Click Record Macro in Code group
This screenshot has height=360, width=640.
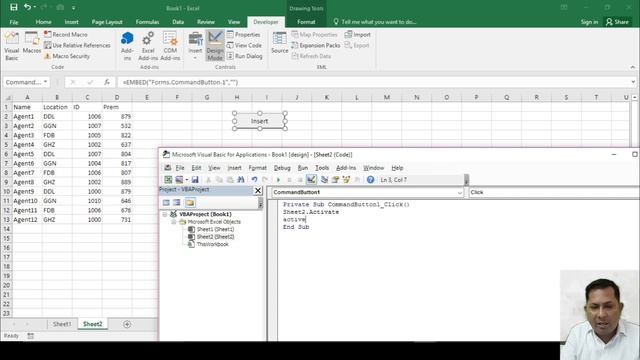[x=66, y=35]
